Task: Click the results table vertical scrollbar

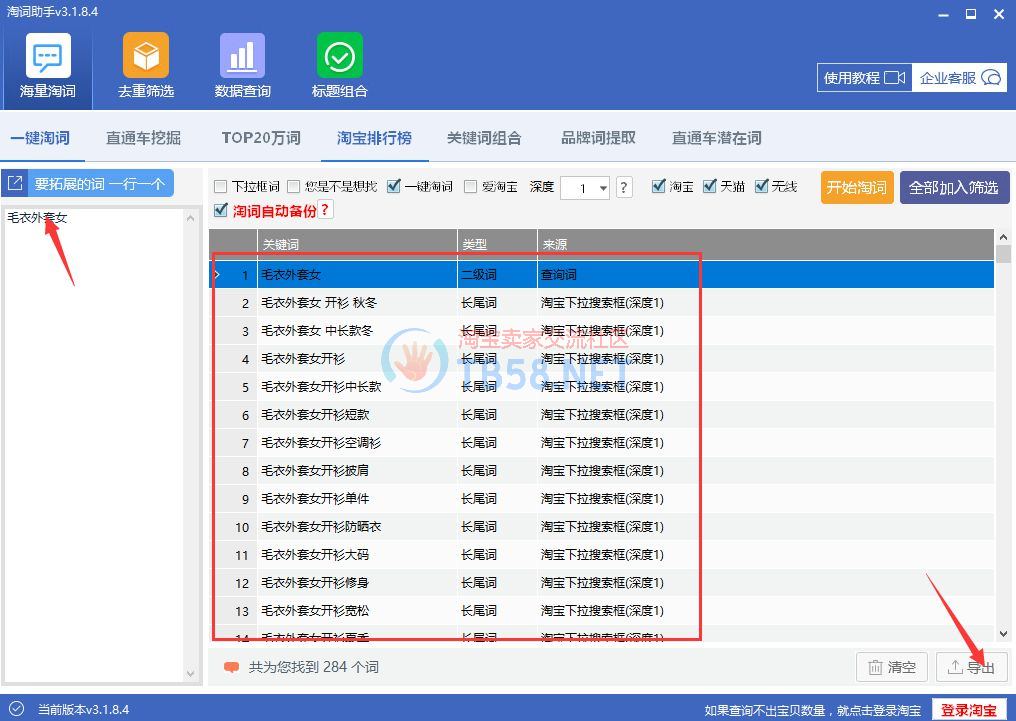Action: pyautogui.click(x=1003, y=430)
